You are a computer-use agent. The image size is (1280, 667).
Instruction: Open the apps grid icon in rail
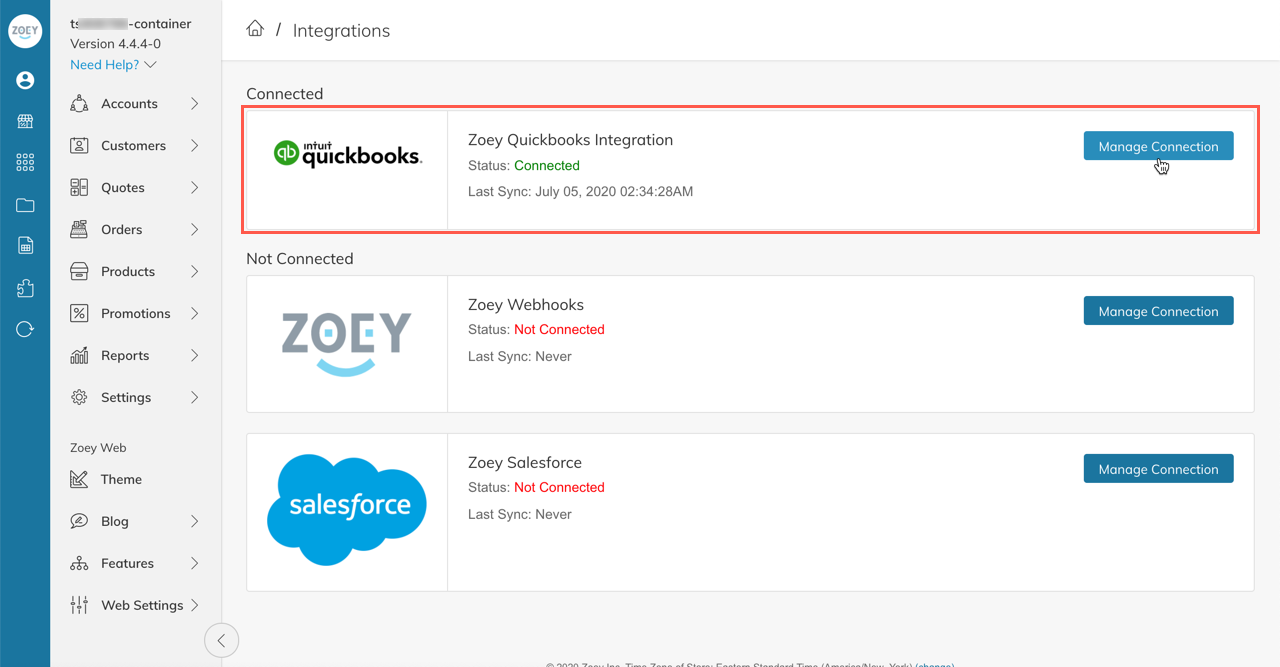click(x=25, y=163)
